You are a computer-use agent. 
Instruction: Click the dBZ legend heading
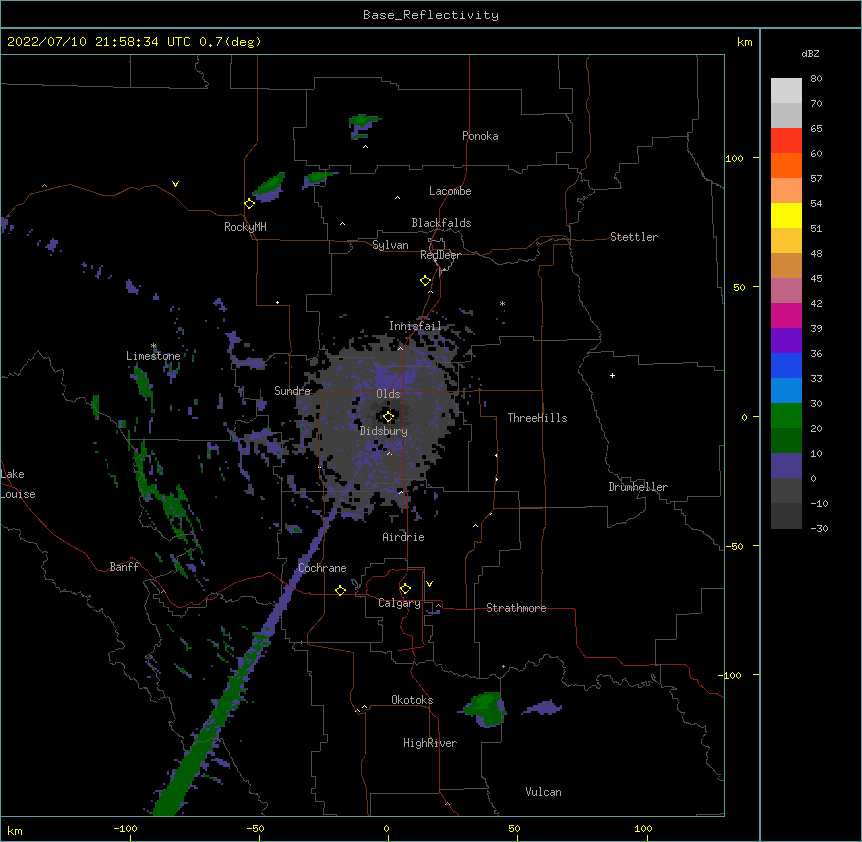tap(810, 54)
